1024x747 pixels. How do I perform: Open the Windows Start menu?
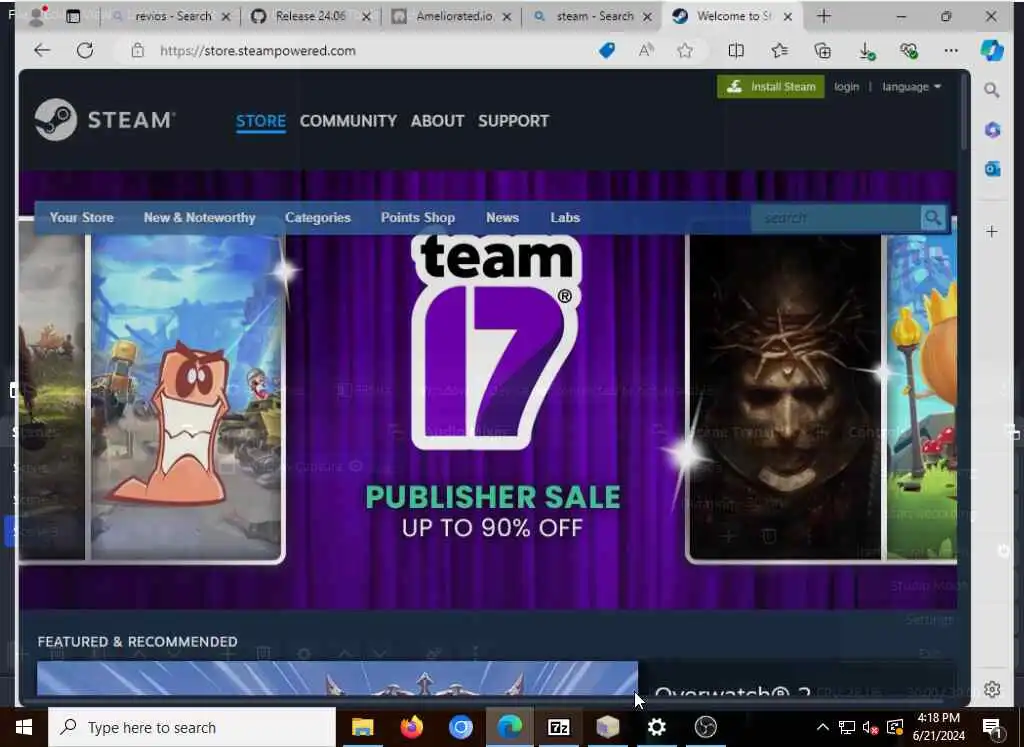coord(24,727)
